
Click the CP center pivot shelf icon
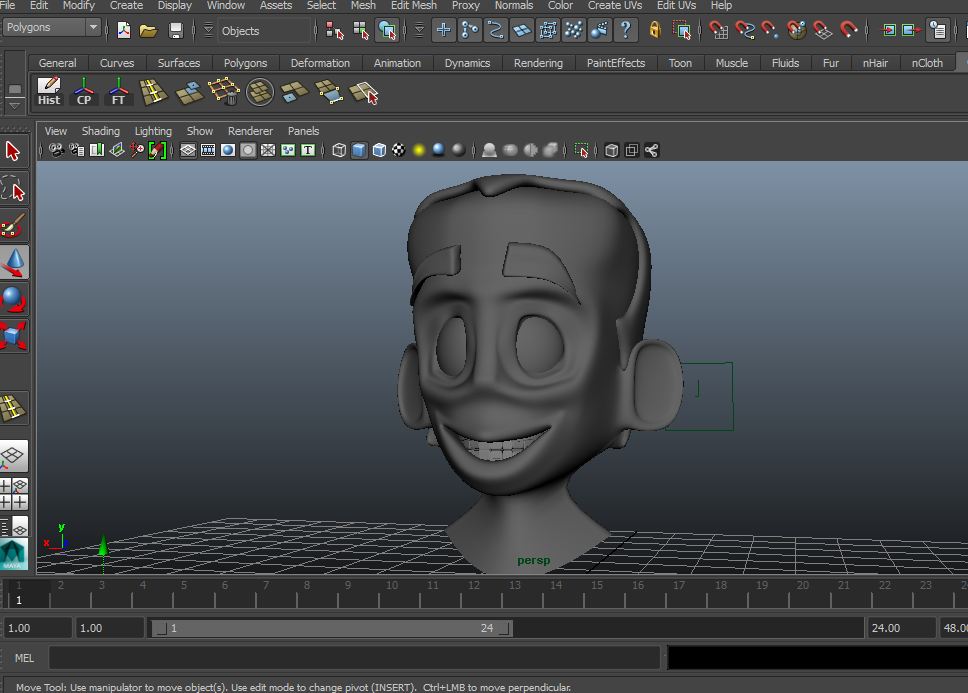[84, 92]
